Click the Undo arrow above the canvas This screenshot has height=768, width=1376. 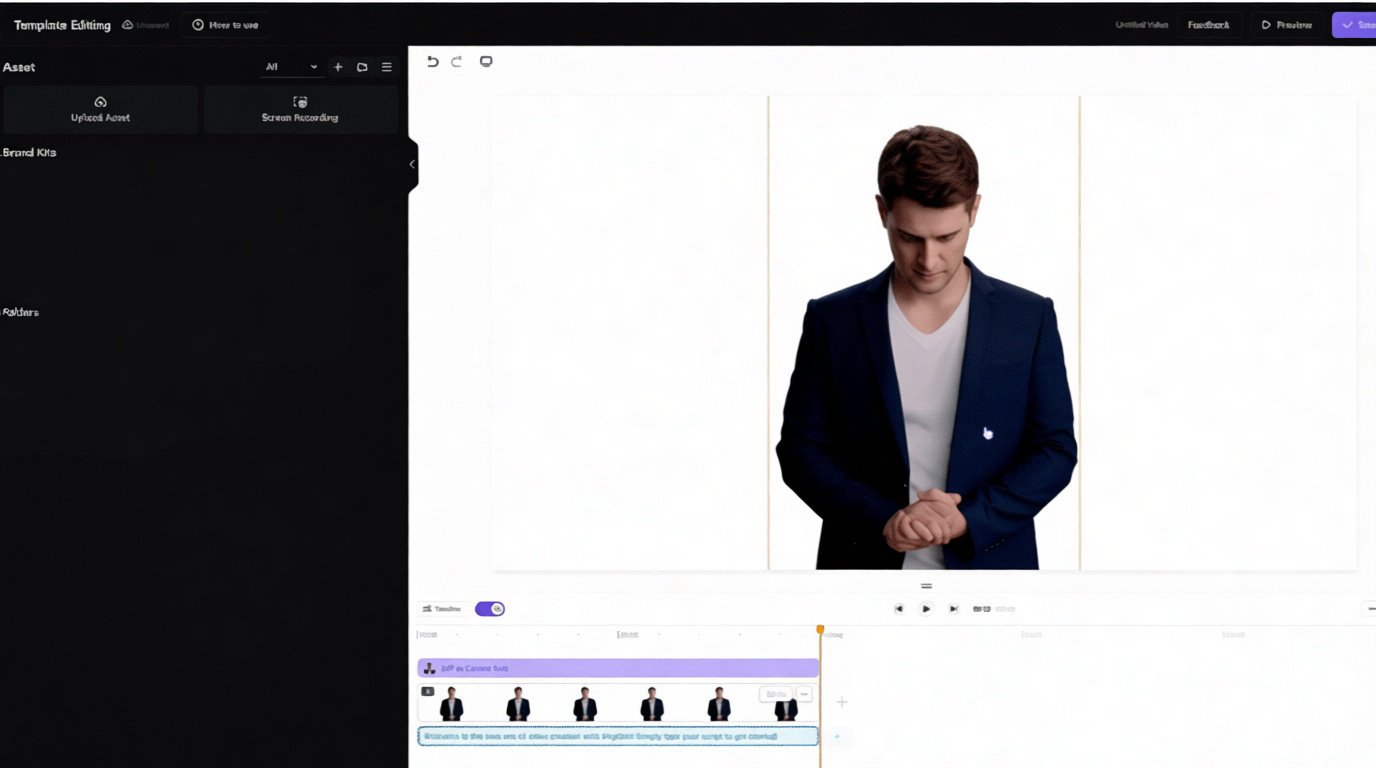(432, 61)
